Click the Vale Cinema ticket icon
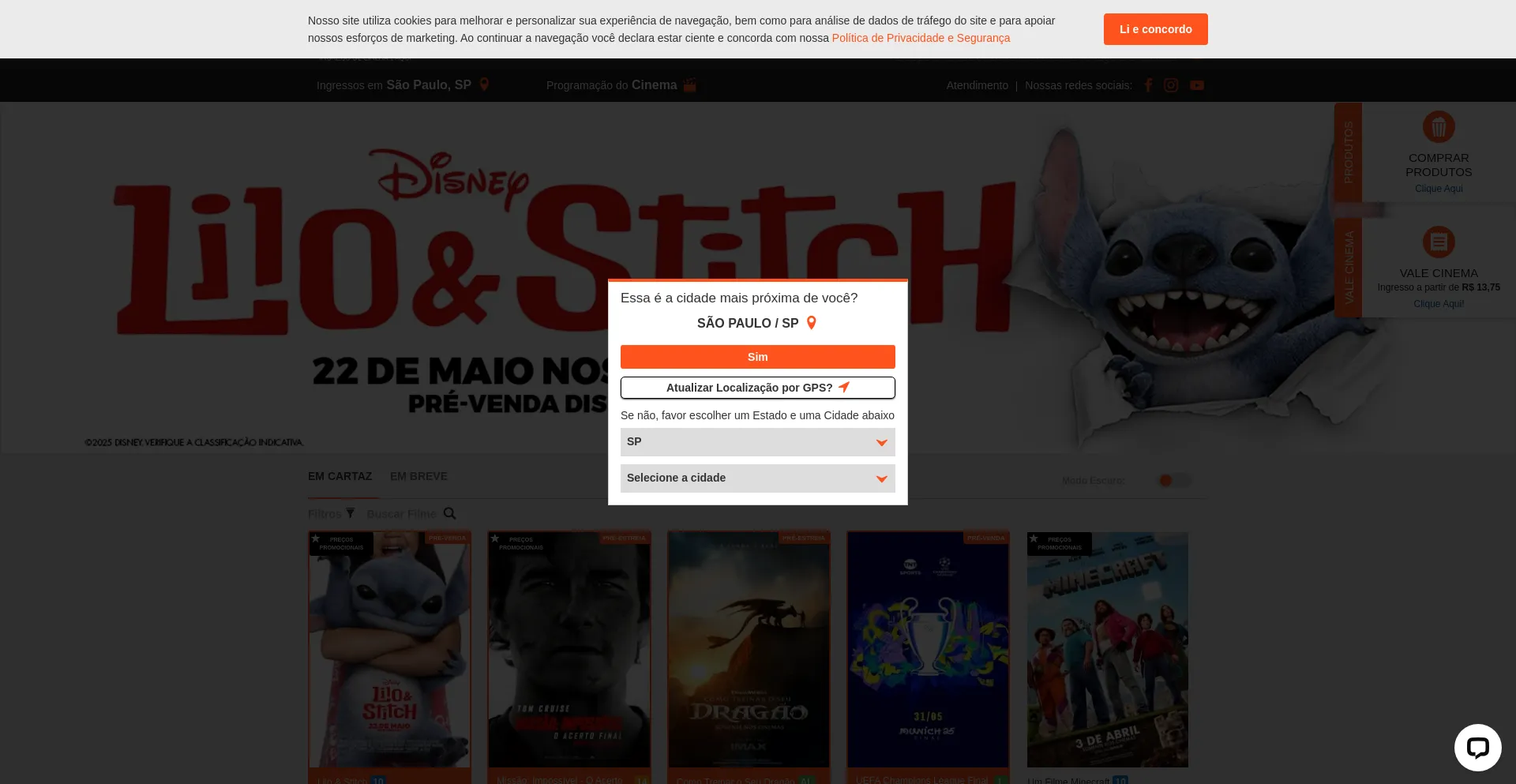Screen dimensions: 1516x784 (1439, 242)
